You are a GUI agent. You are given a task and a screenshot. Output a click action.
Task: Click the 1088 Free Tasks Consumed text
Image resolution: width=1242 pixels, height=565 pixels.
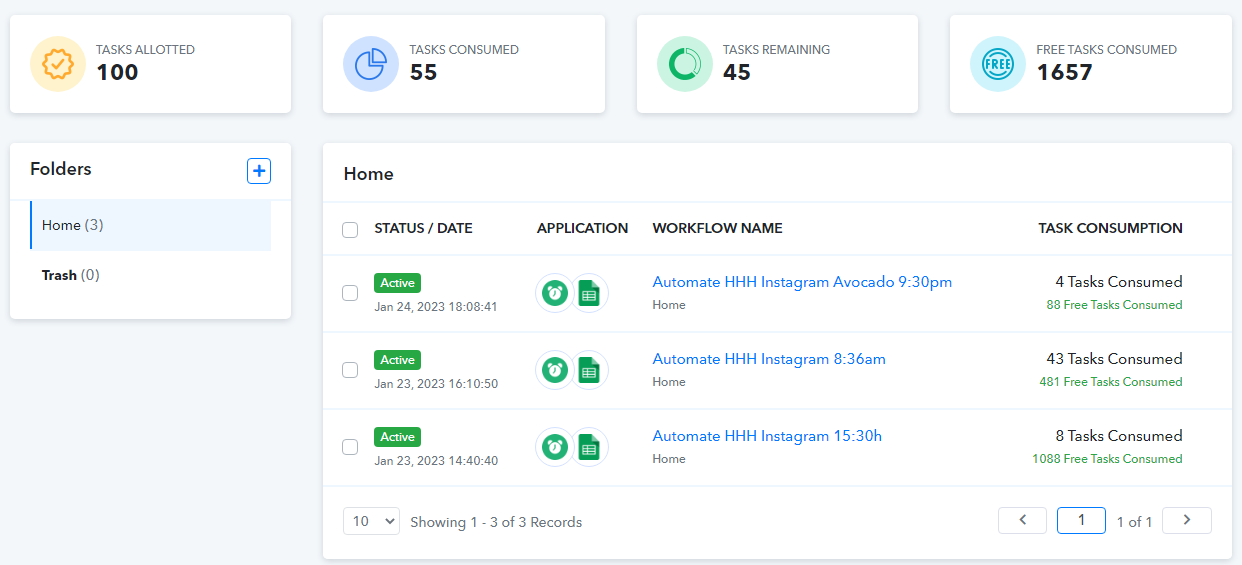pos(1107,459)
